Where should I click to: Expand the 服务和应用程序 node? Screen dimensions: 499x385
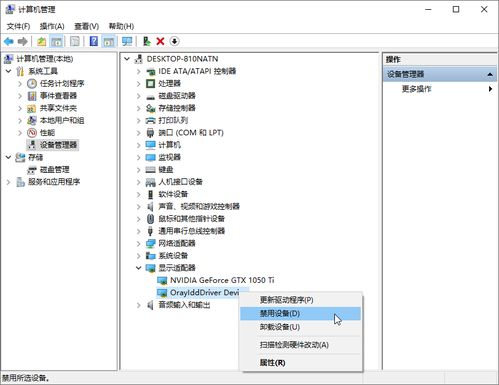[8, 182]
